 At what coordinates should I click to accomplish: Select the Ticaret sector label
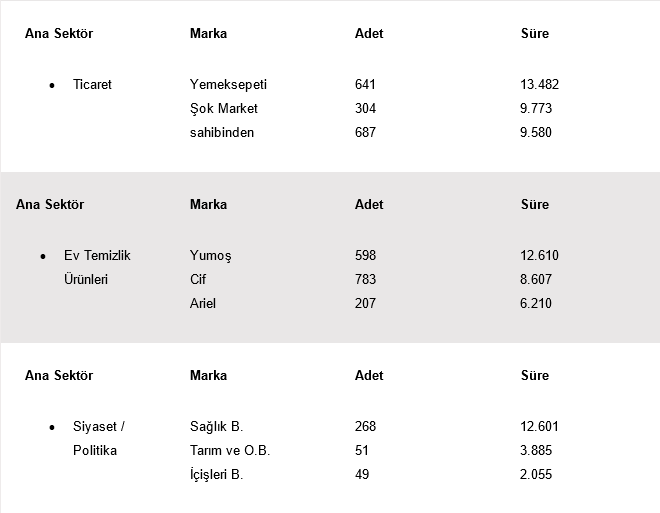click(x=92, y=85)
